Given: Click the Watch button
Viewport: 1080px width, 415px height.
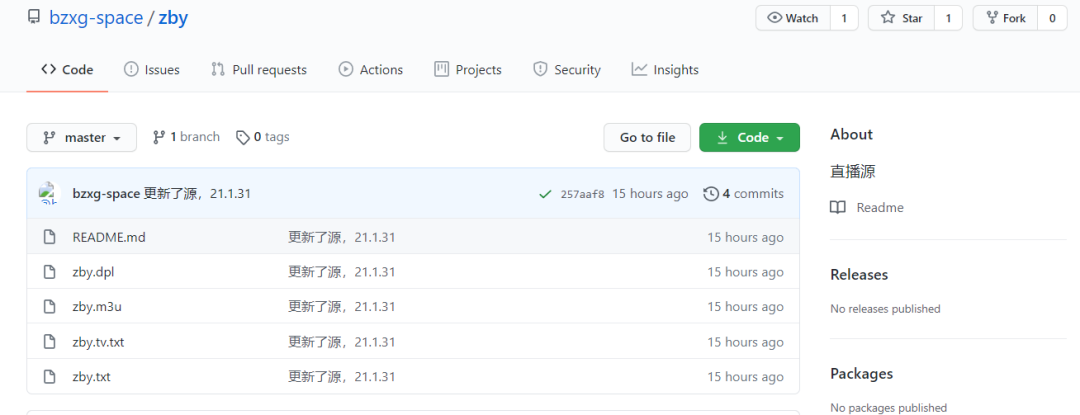Looking at the screenshot, I should click(793, 19).
